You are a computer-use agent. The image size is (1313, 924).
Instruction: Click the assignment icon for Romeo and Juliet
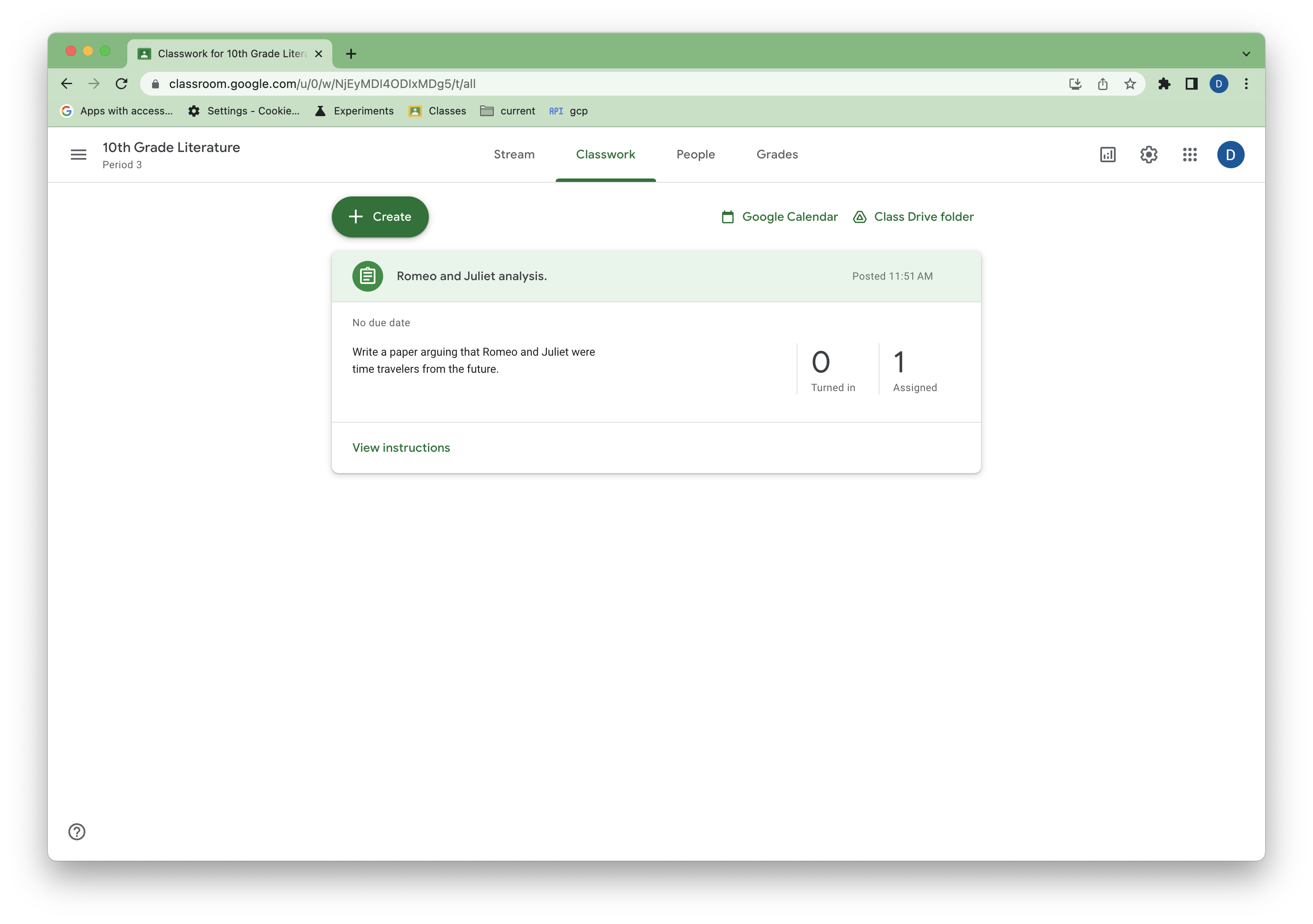click(x=367, y=276)
